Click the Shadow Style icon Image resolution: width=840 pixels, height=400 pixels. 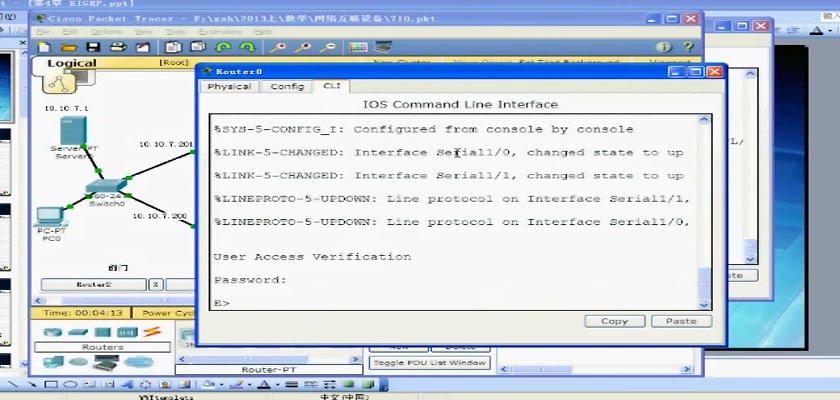tap(349, 384)
